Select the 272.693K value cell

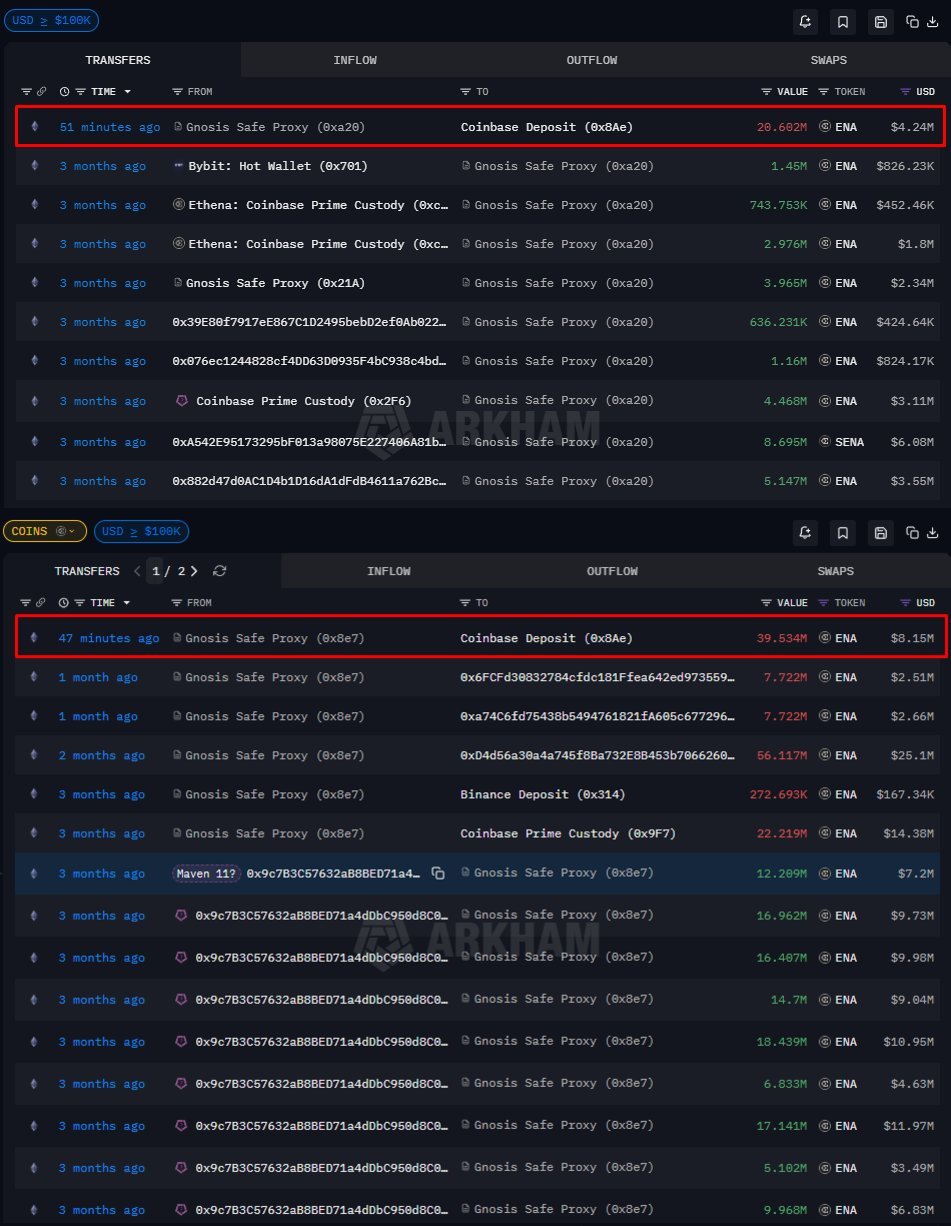coord(779,794)
